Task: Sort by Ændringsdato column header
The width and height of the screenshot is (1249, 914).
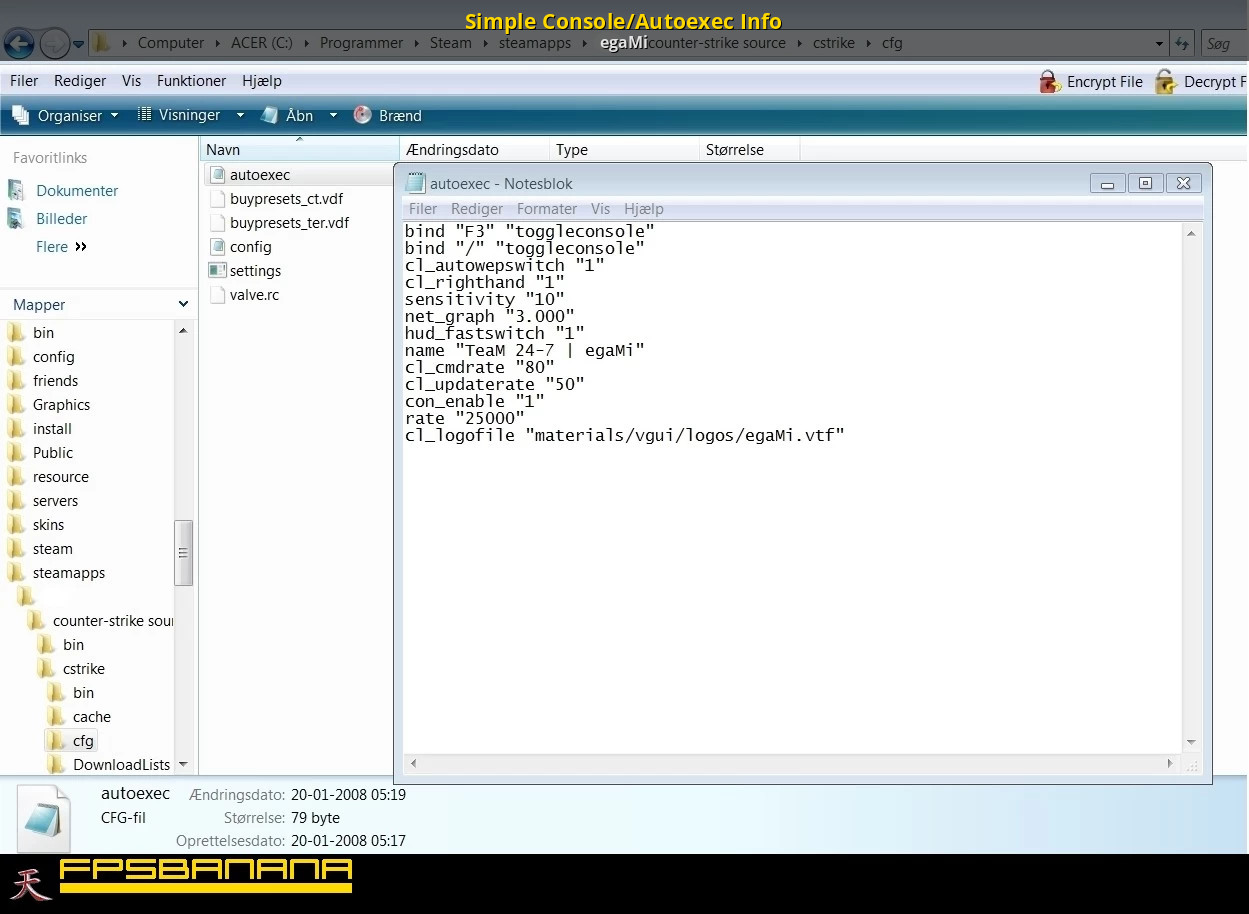Action: tap(453, 150)
